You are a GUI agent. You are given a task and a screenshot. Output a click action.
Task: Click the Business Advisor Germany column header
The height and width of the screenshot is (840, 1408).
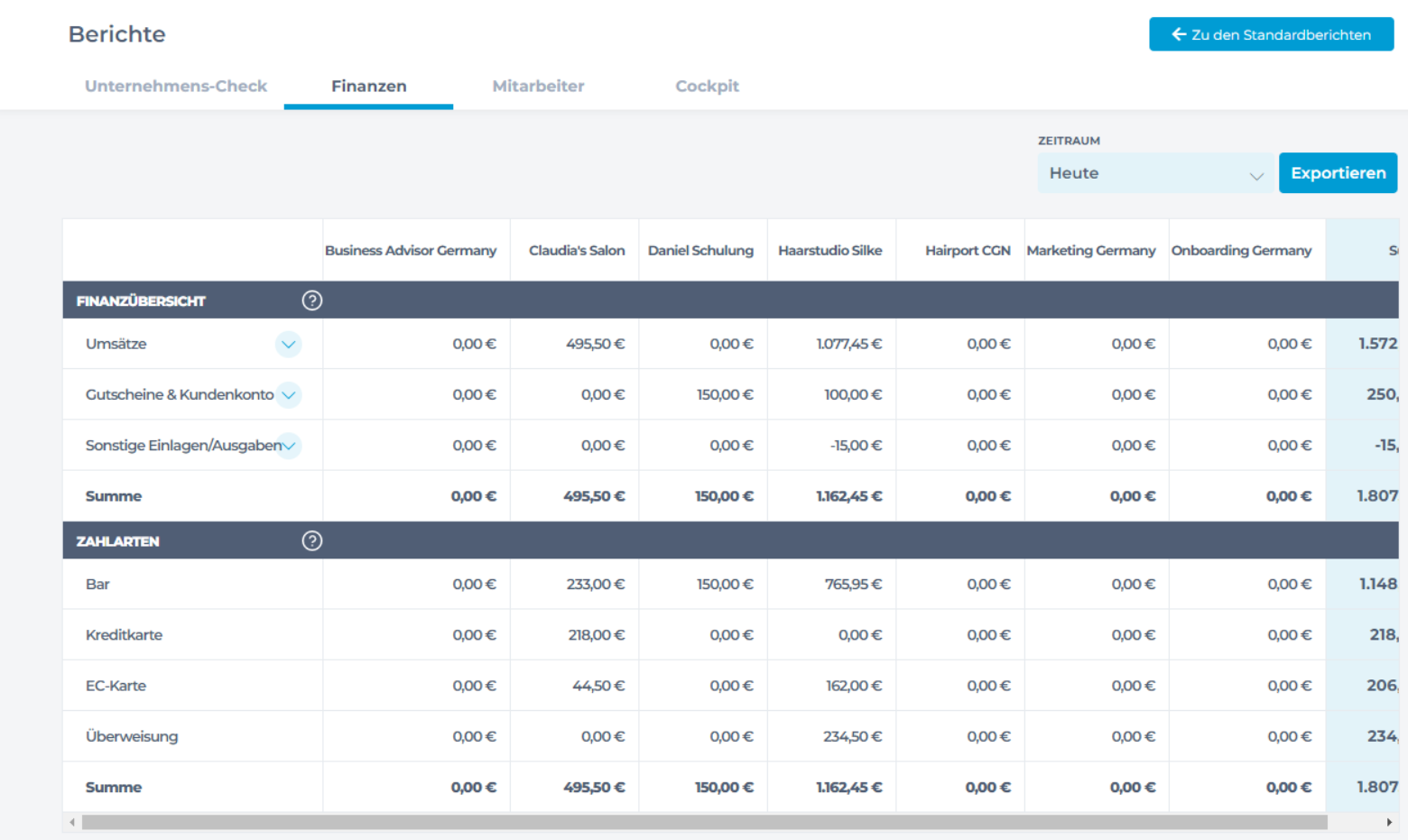(x=411, y=251)
